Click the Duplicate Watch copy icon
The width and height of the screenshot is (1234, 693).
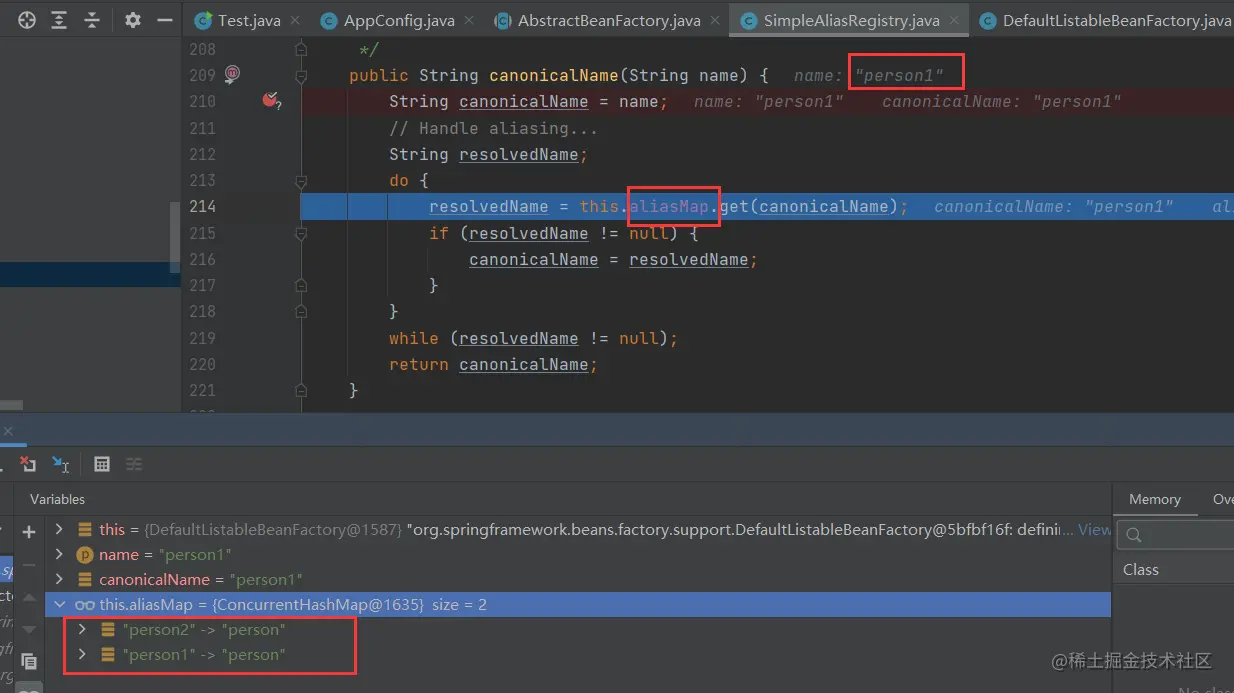[29, 661]
